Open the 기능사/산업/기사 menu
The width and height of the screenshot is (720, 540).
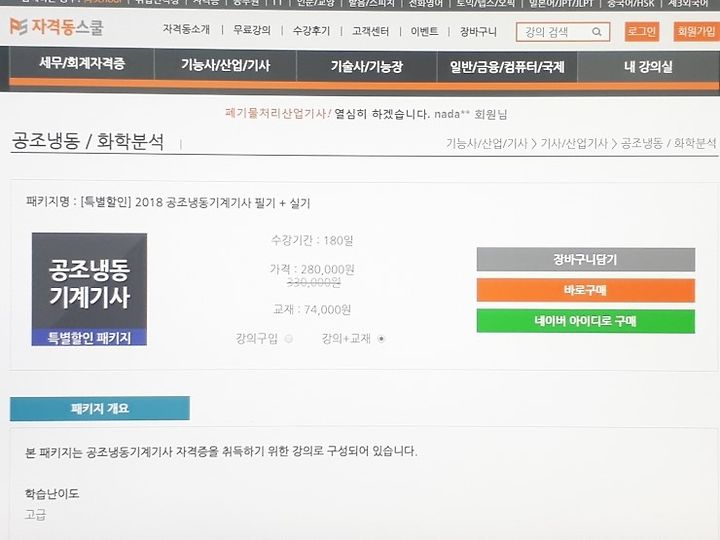pos(225,65)
